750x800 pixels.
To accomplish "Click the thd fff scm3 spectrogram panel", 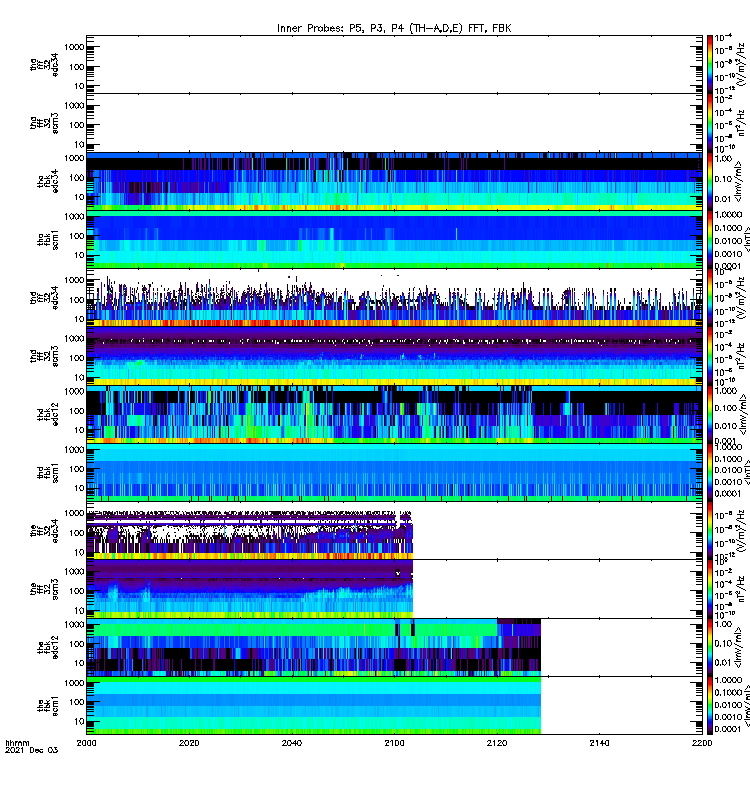I will (x=394, y=356).
